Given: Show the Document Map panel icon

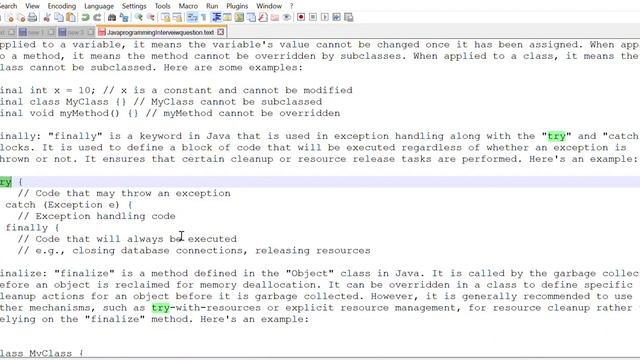Looking at the screenshot, I should (239, 18).
